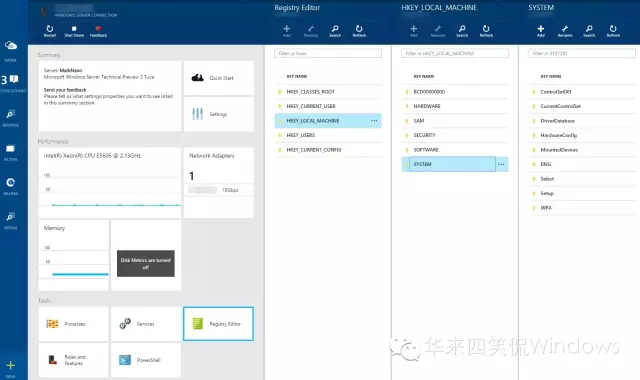The image size is (640, 380).
Task: Open Active in the sidebar
Action: (11, 152)
